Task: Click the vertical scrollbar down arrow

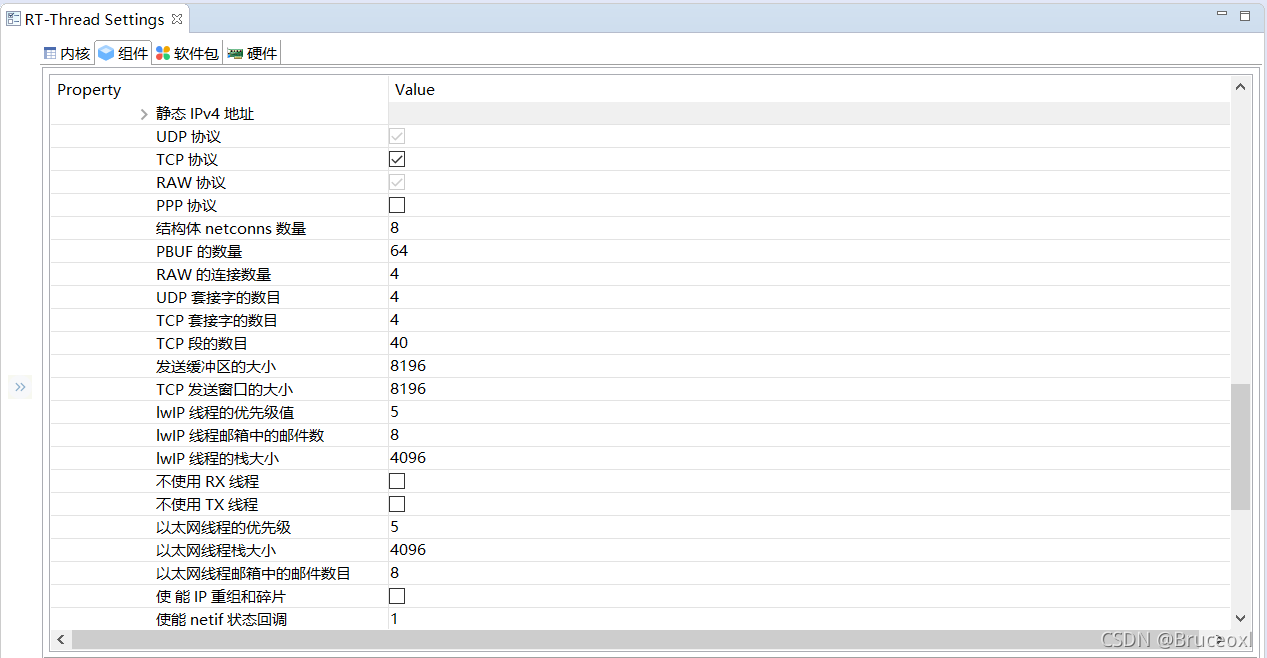Action: point(1241,619)
